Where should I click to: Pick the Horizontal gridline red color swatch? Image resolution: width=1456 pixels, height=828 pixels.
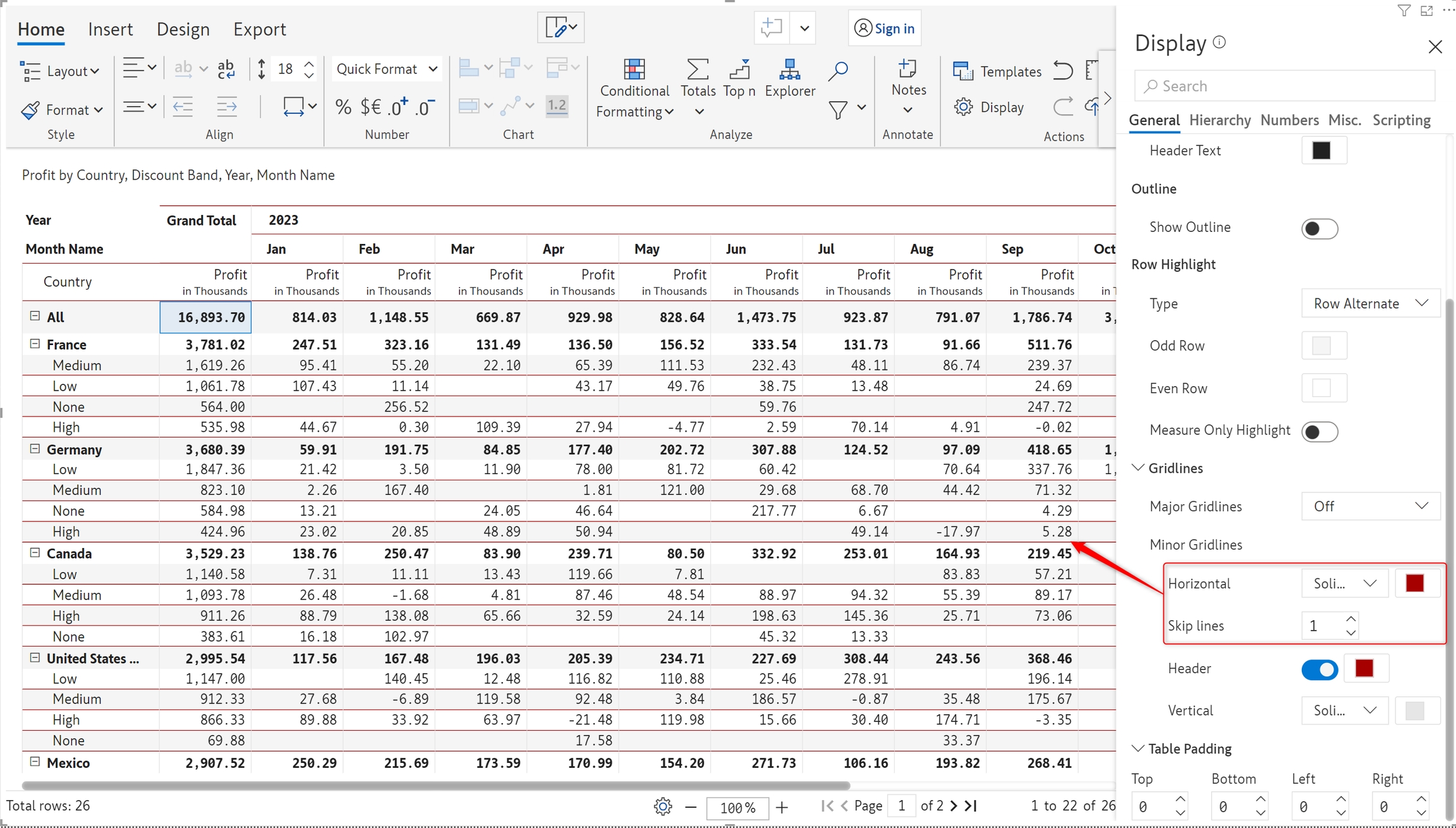coord(1414,583)
